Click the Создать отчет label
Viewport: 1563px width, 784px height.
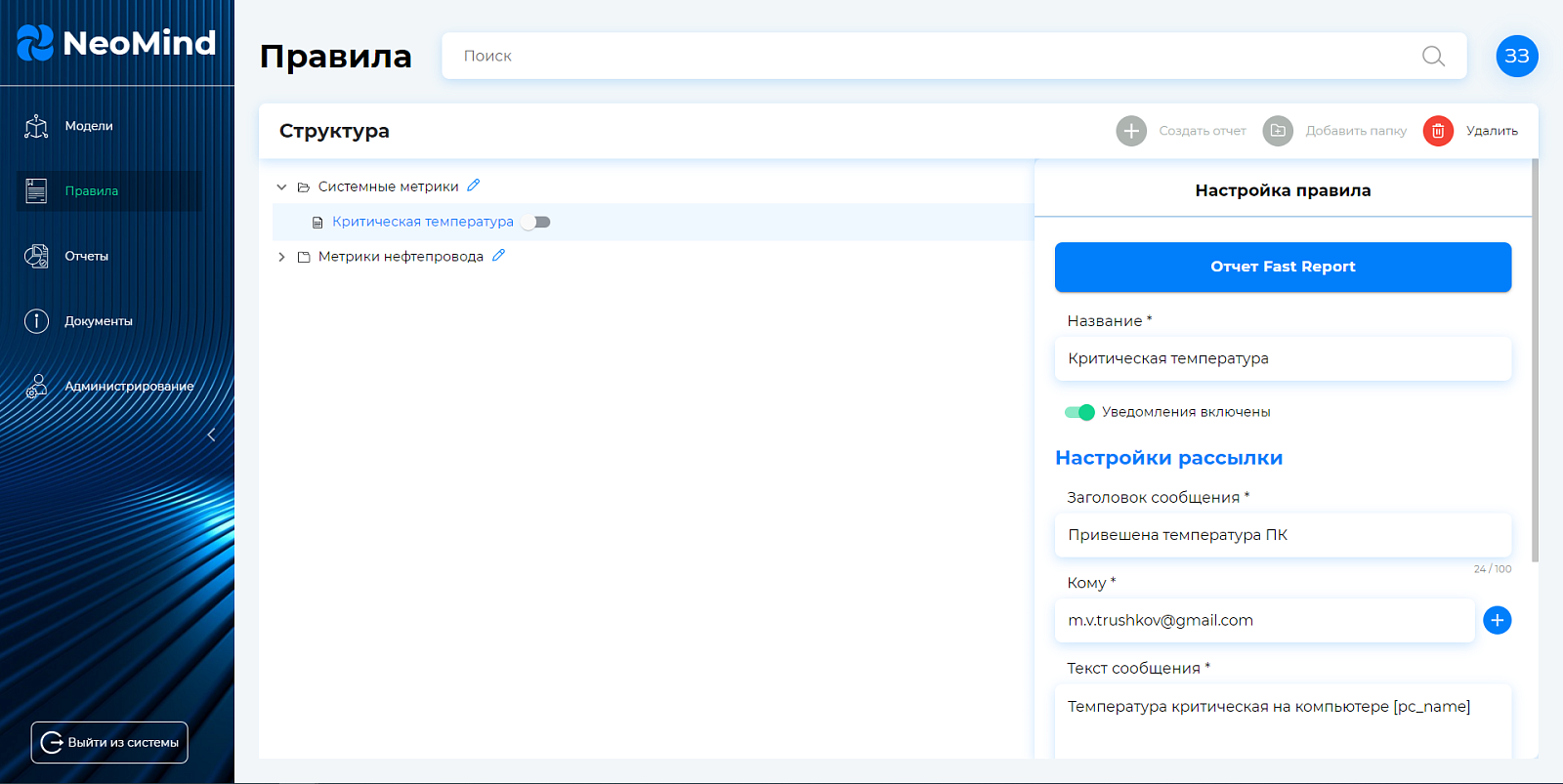(x=1203, y=131)
